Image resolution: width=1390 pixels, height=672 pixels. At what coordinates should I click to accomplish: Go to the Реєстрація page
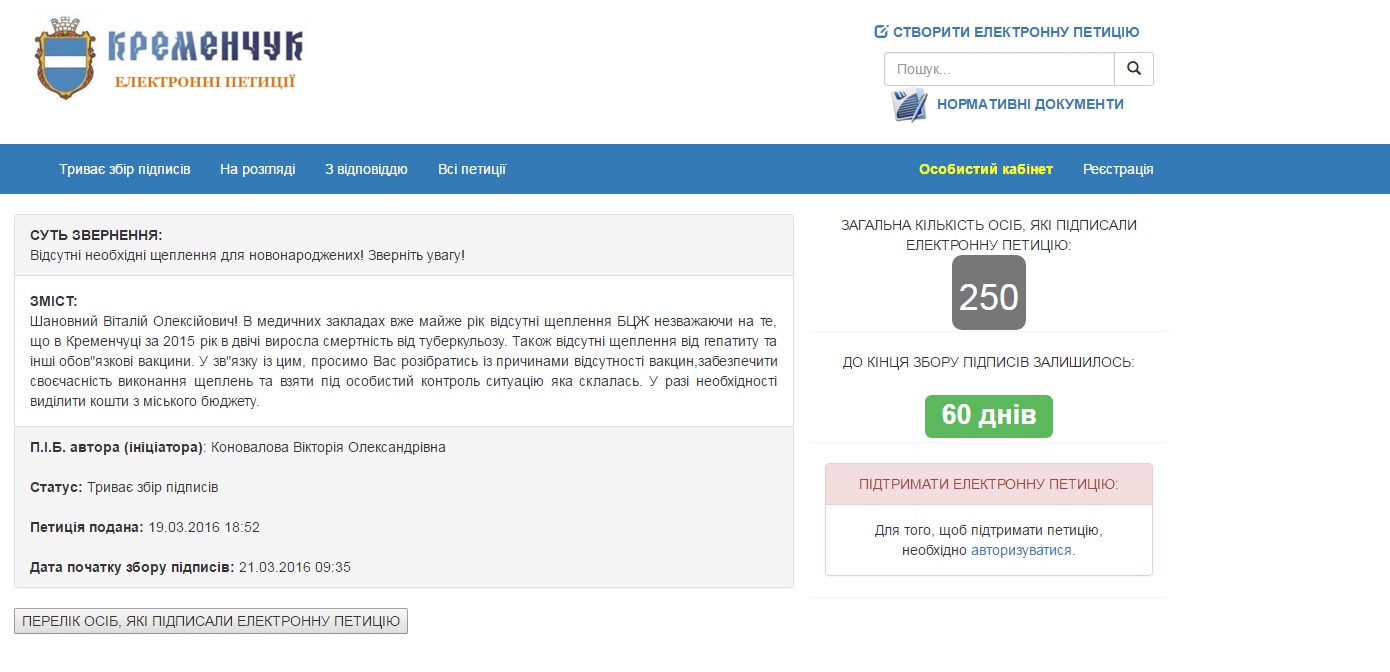point(1118,169)
